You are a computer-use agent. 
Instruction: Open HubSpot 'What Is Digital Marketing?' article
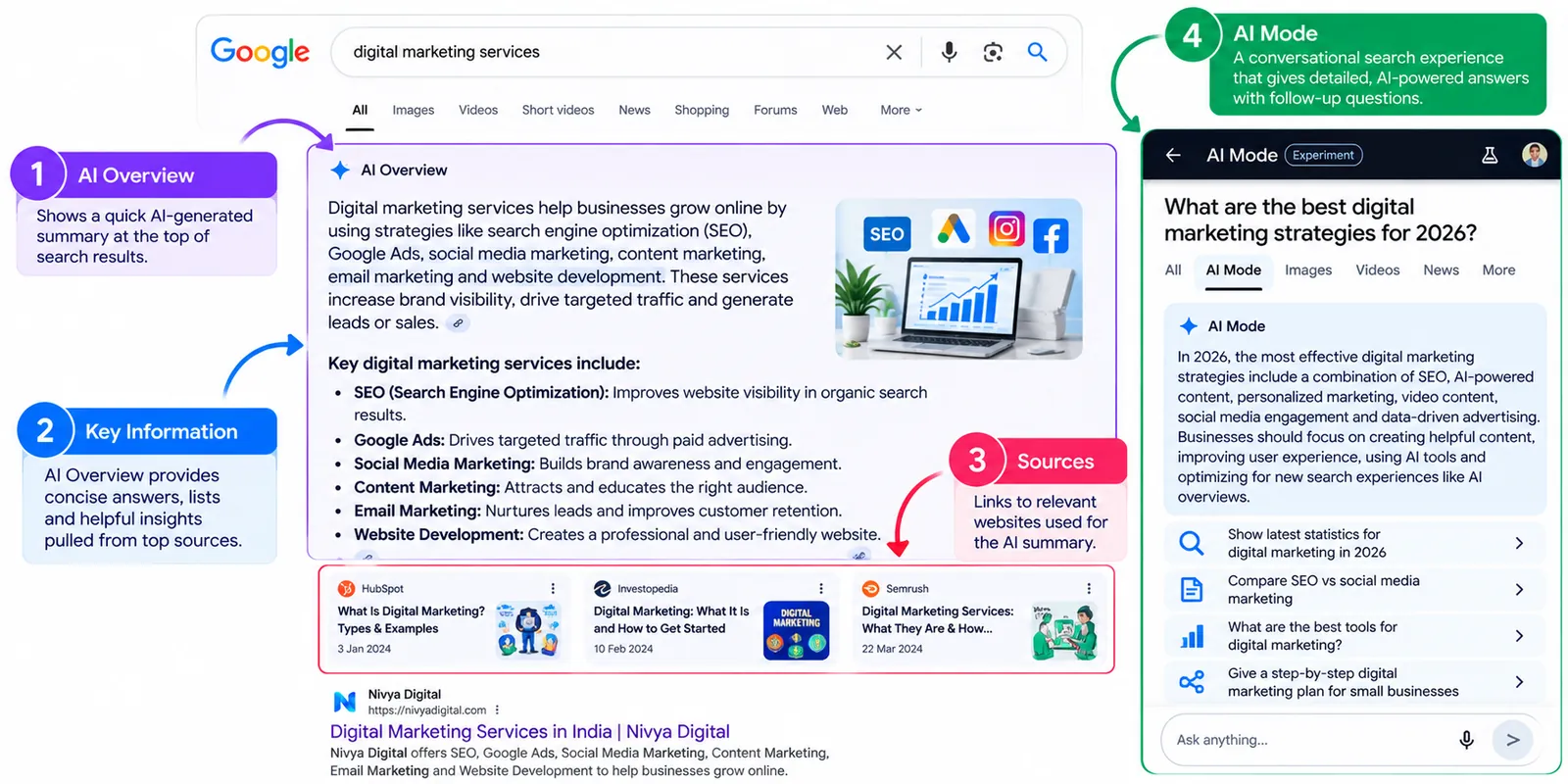[x=411, y=619]
